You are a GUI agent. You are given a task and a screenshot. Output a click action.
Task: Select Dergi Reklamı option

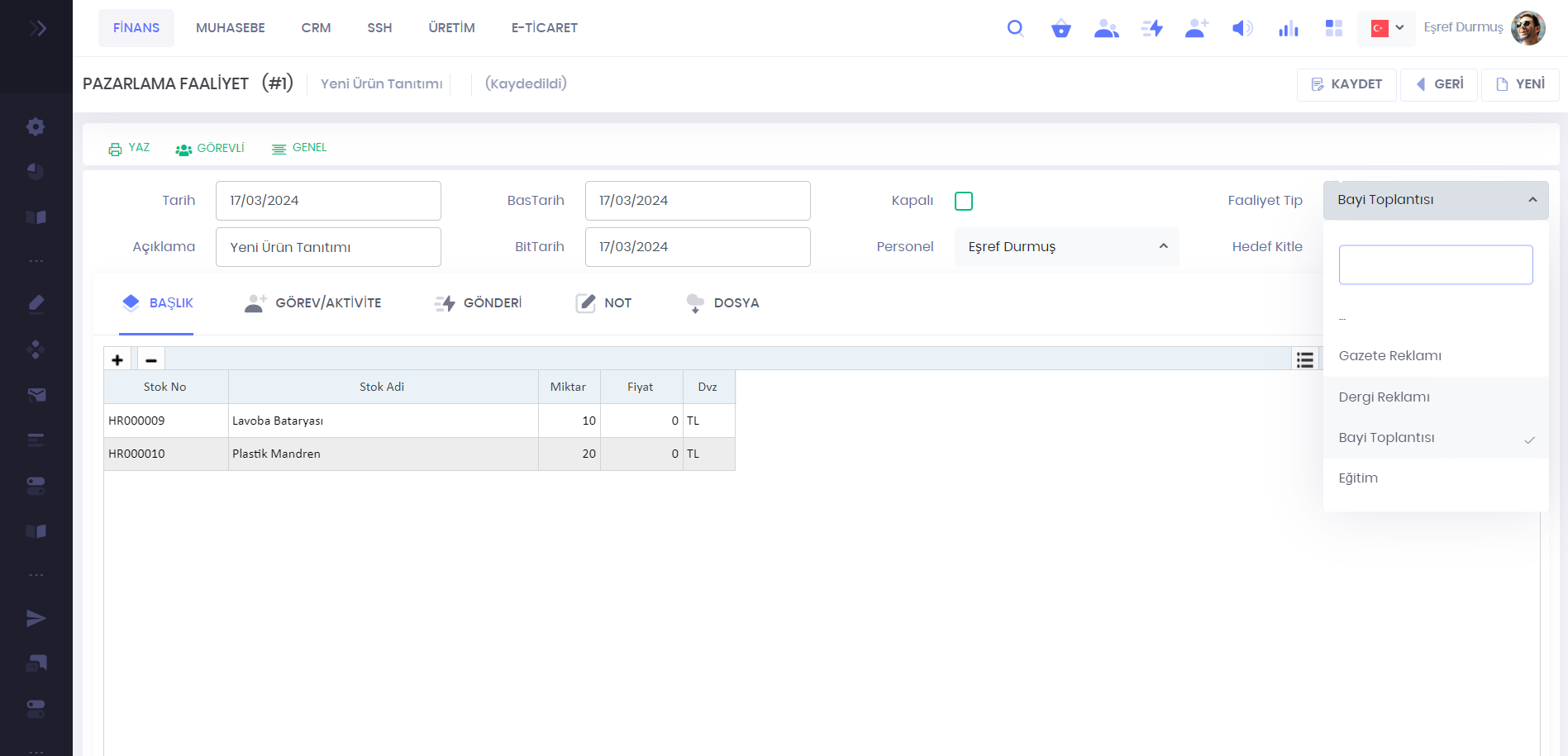[x=1384, y=397]
